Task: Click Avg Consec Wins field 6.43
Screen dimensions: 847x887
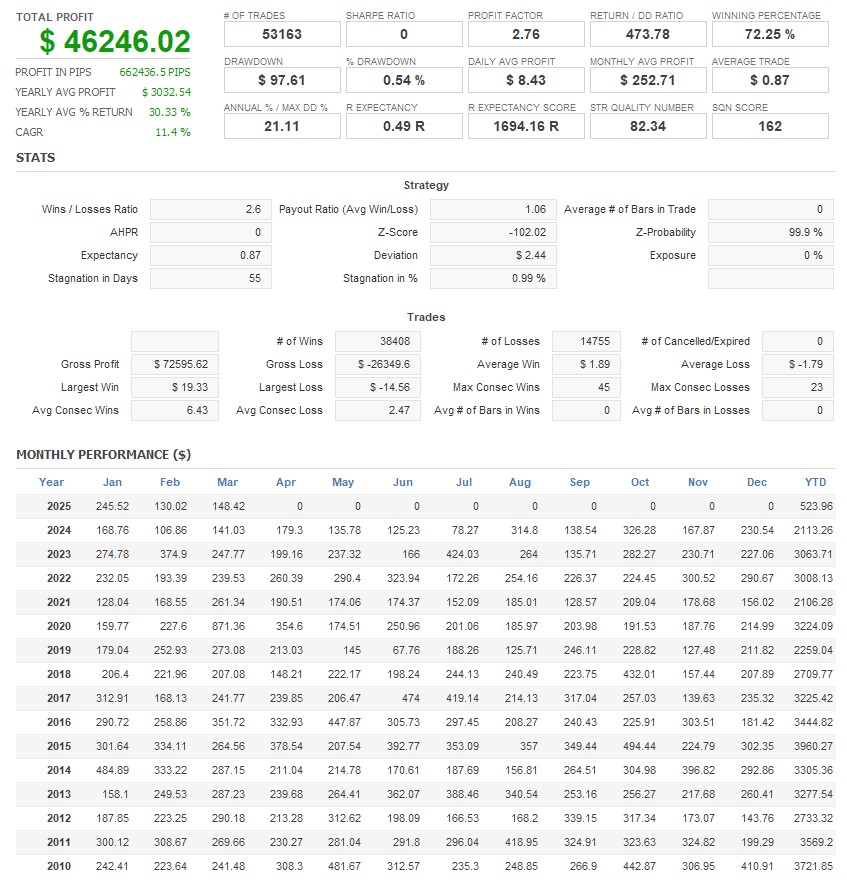Action: (175, 411)
